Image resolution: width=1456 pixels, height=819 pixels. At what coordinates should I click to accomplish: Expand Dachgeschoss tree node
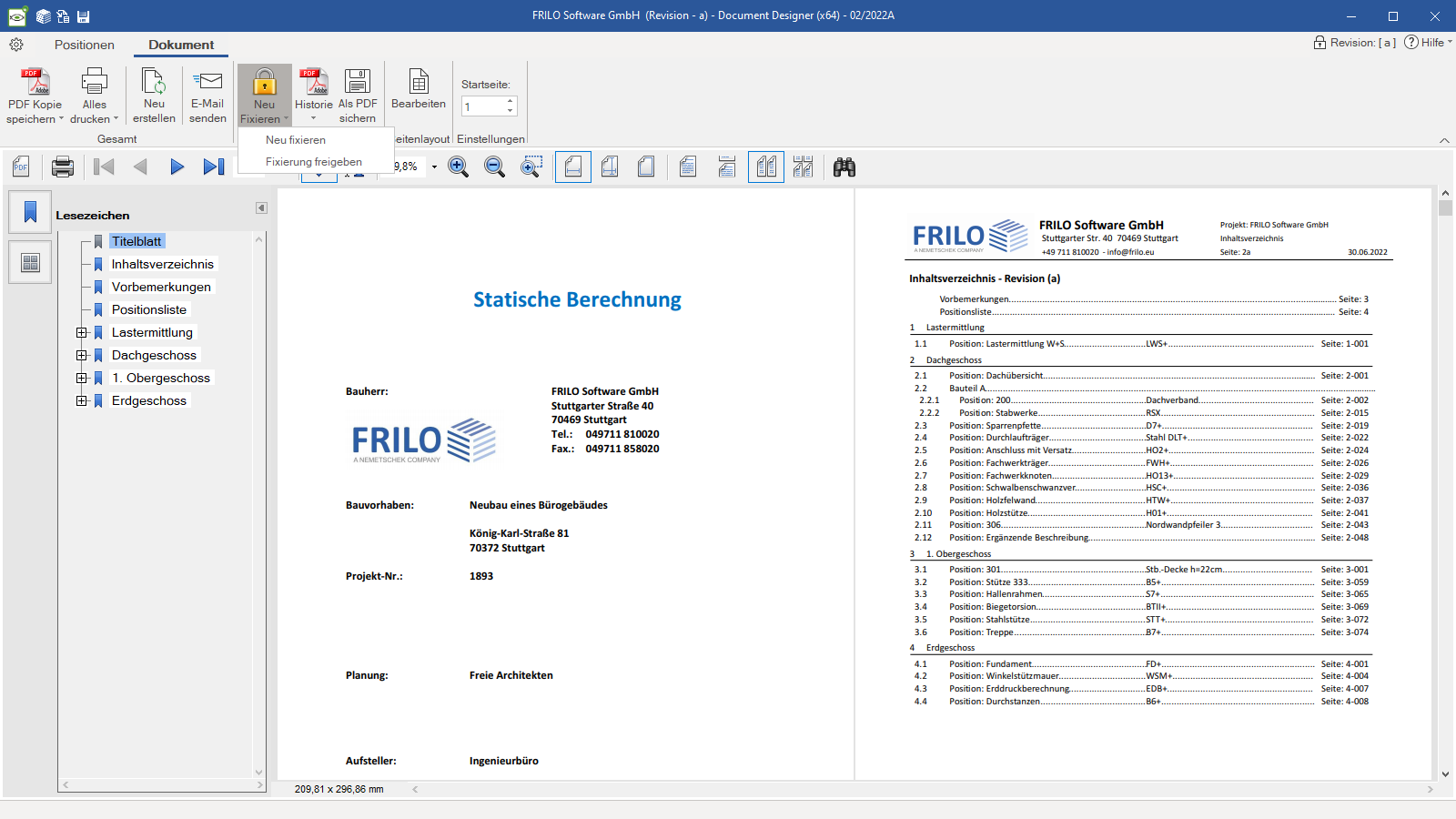point(82,355)
